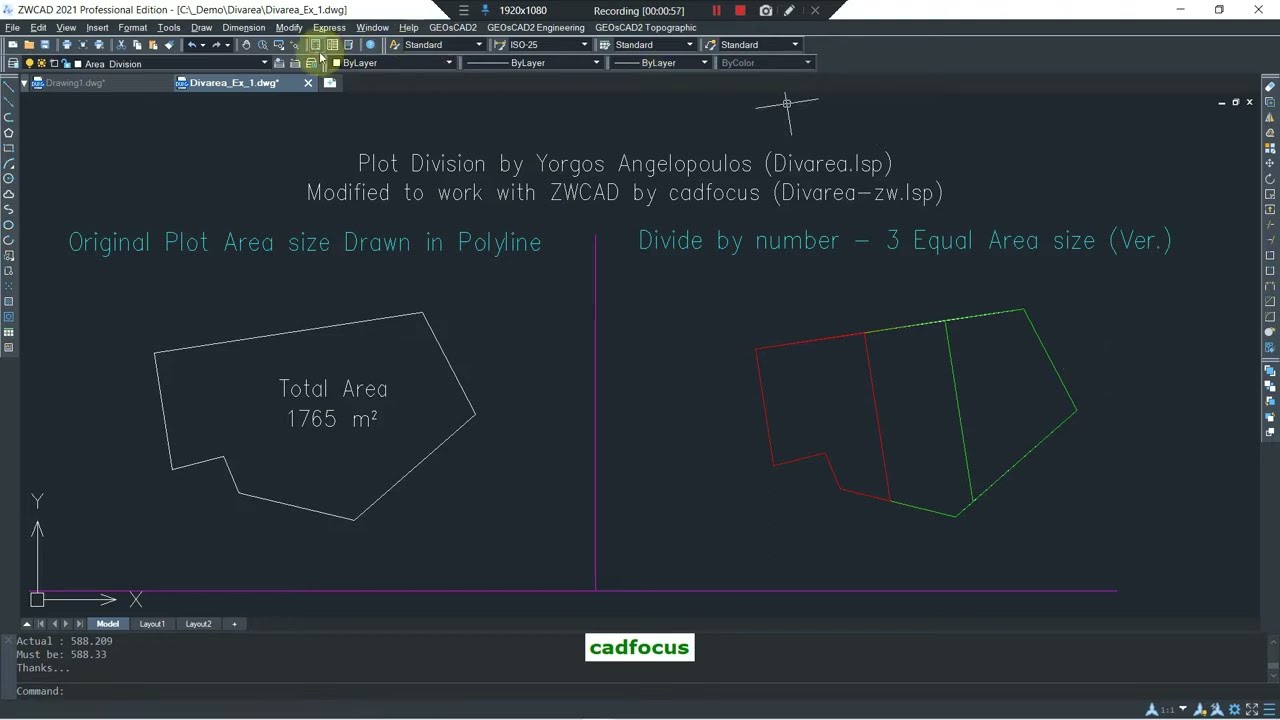The image size is (1280, 720).
Task: Click the Open file folder icon
Action: click(29, 44)
